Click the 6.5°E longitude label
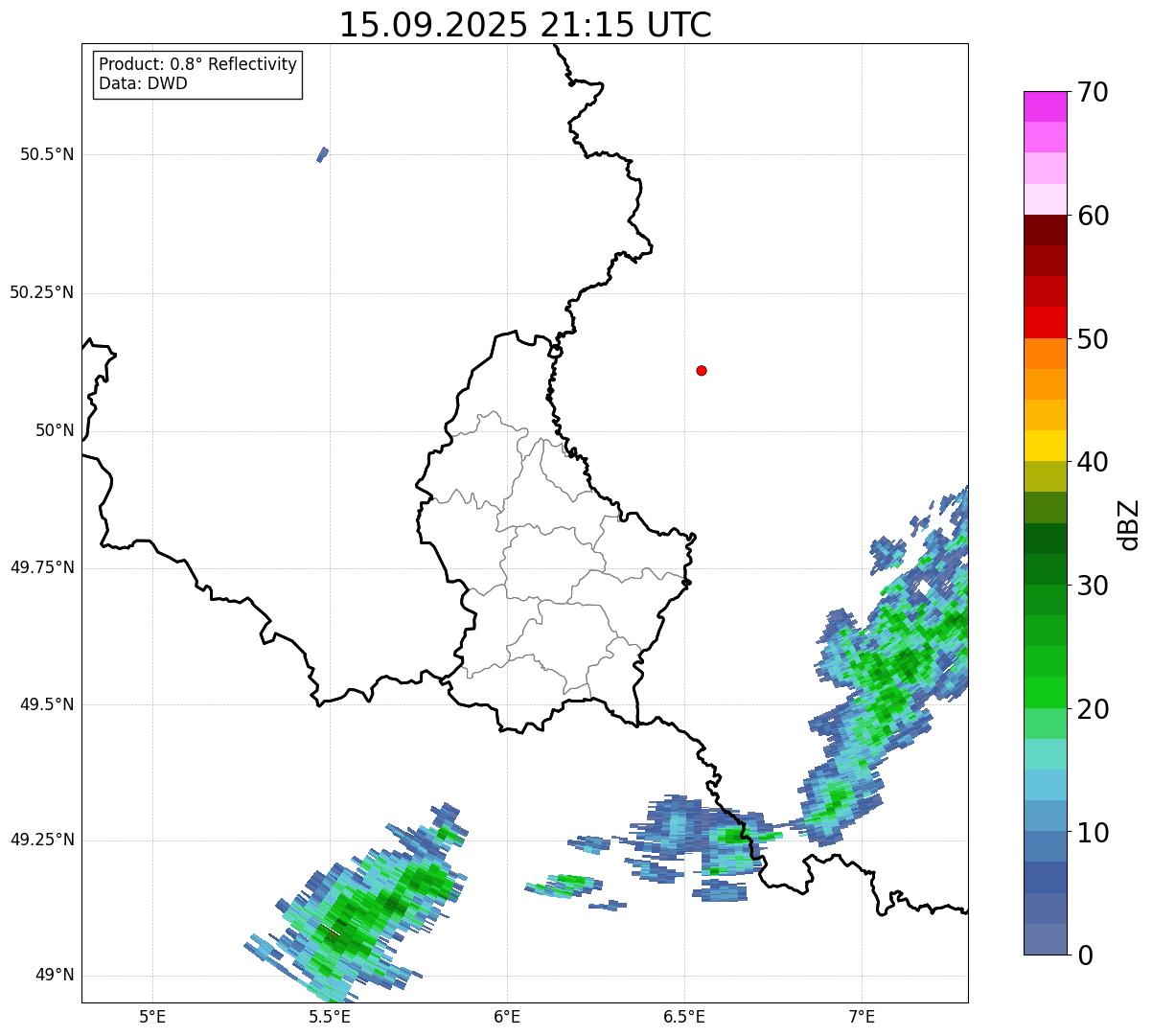1152x1036 pixels. [684, 1016]
